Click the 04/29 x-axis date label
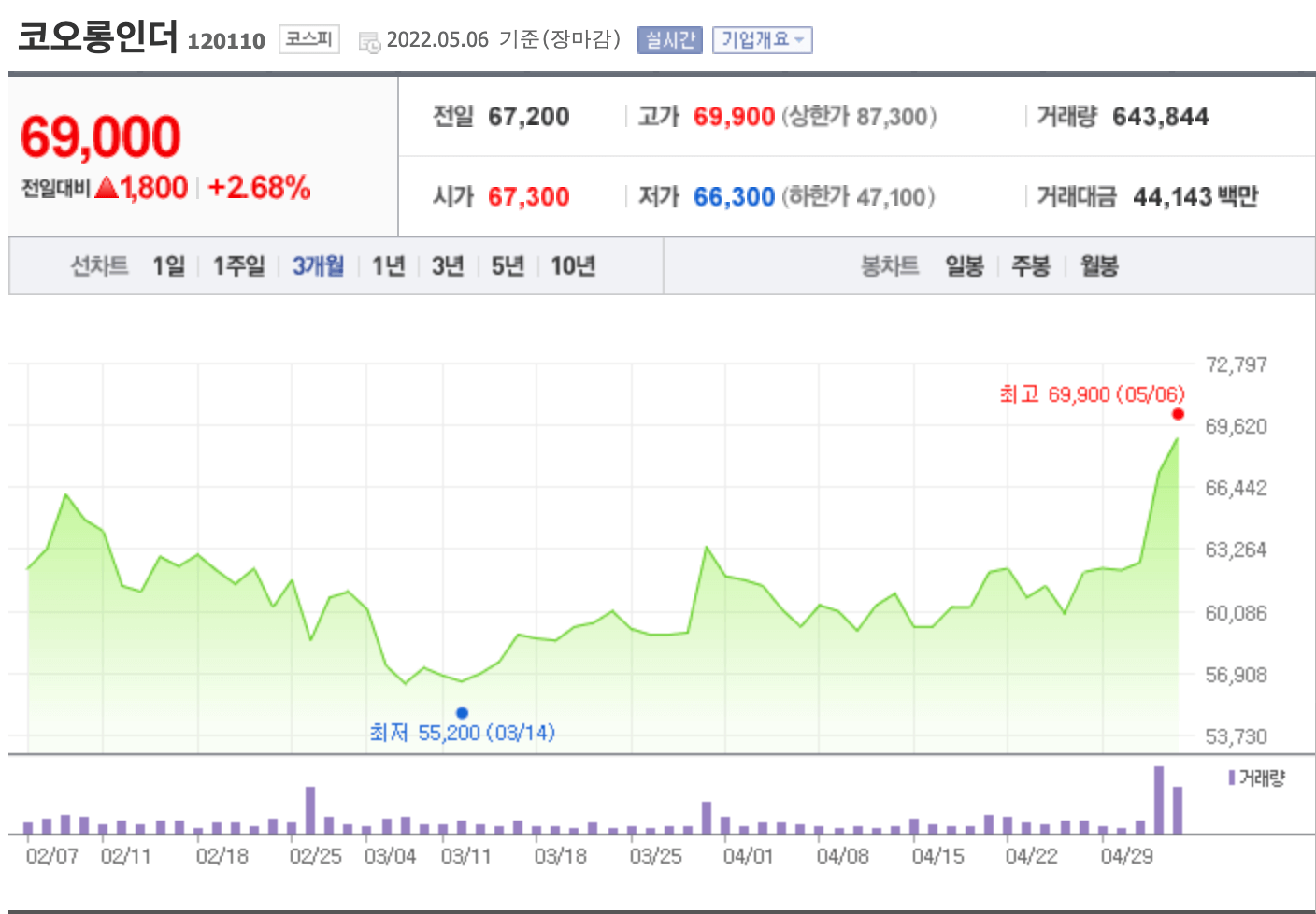 click(1126, 856)
